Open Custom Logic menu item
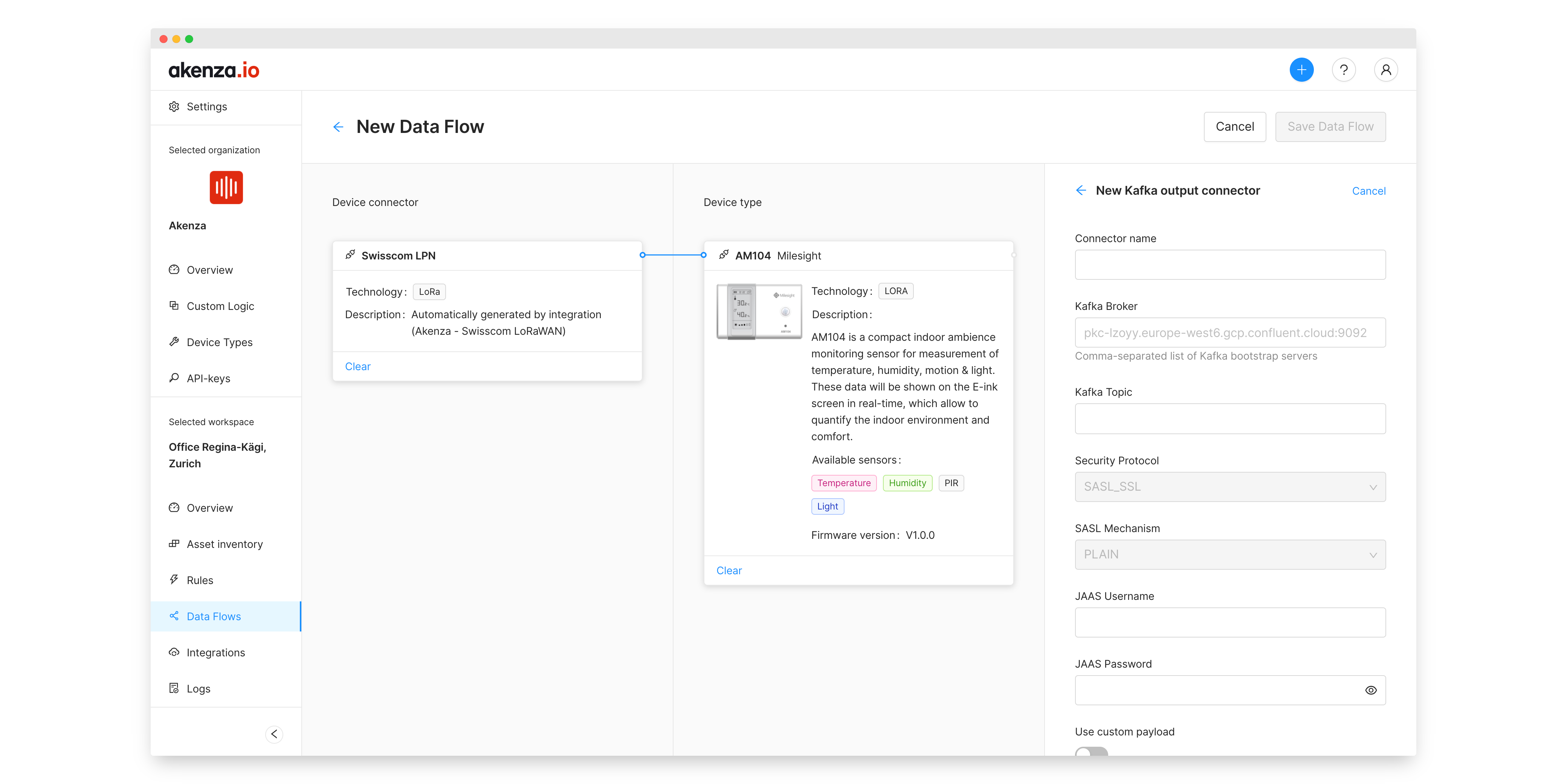 tap(226, 306)
